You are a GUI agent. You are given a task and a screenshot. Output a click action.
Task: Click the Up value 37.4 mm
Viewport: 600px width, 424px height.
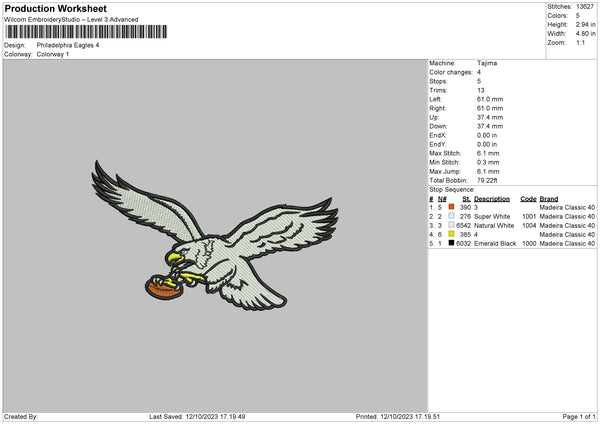point(490,117)
